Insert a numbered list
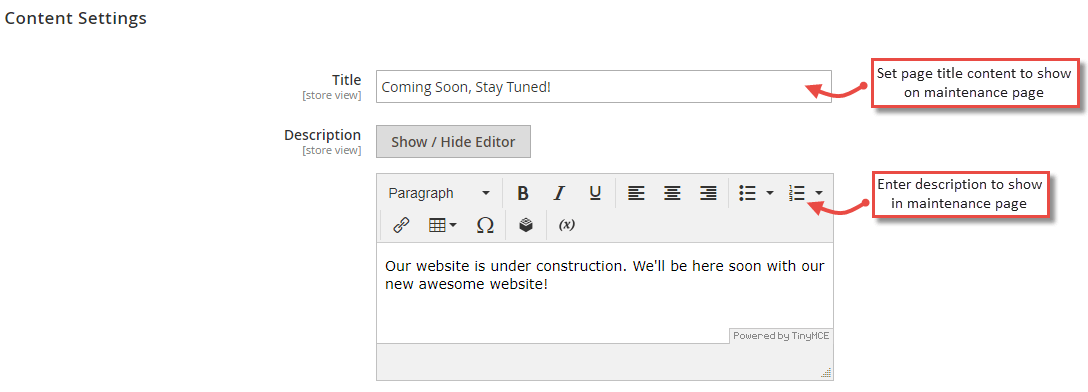This screenshot has width=1088, height=392. click(x=796, y=193)
